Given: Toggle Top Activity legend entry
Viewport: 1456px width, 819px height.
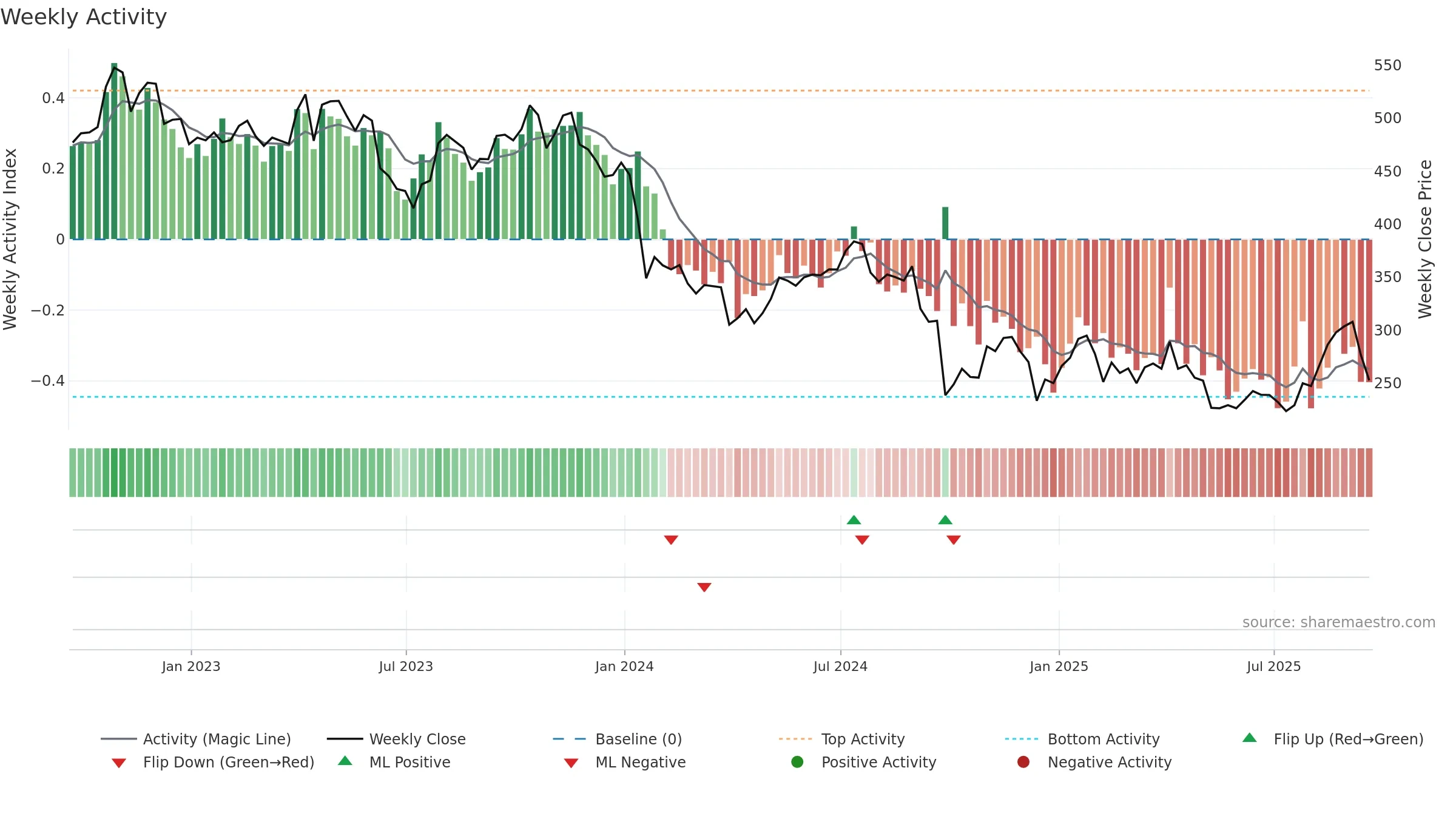Looking at the screenshot, I should pyautogui.click(x=841, y=739).
